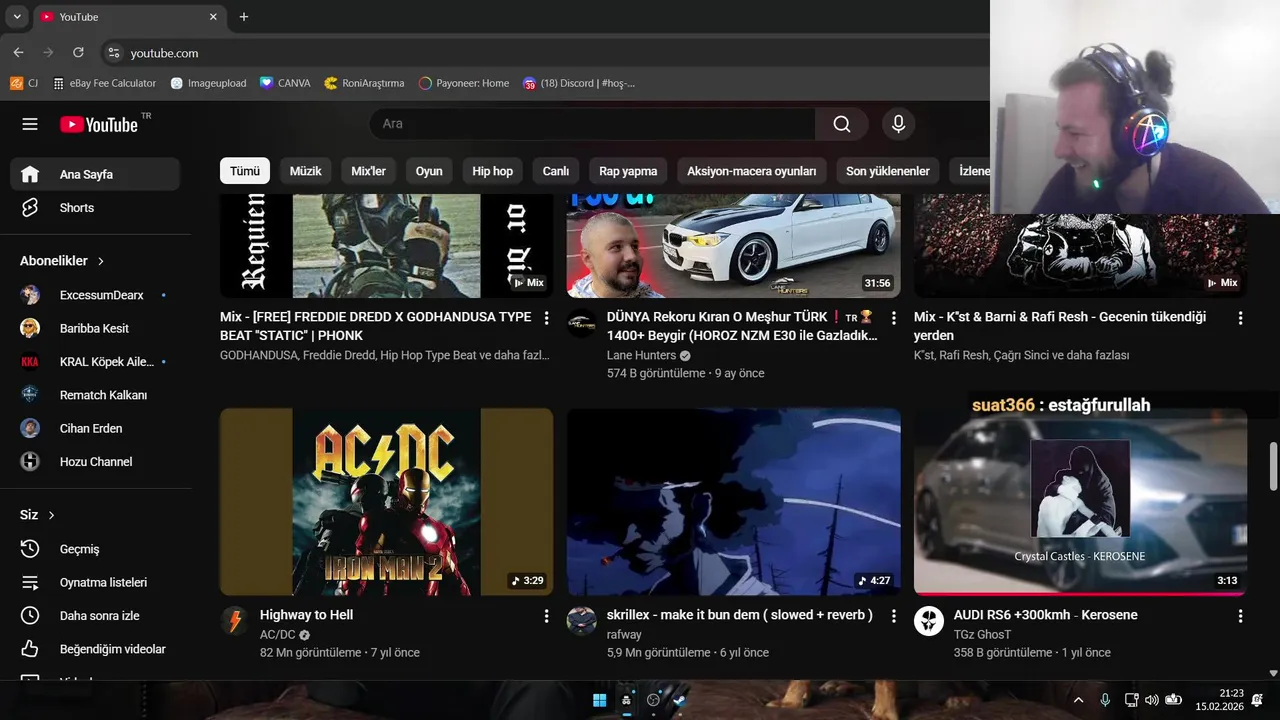
Task: Open the eBay Fee Calculator bookmark
Action: click(104, 83)
